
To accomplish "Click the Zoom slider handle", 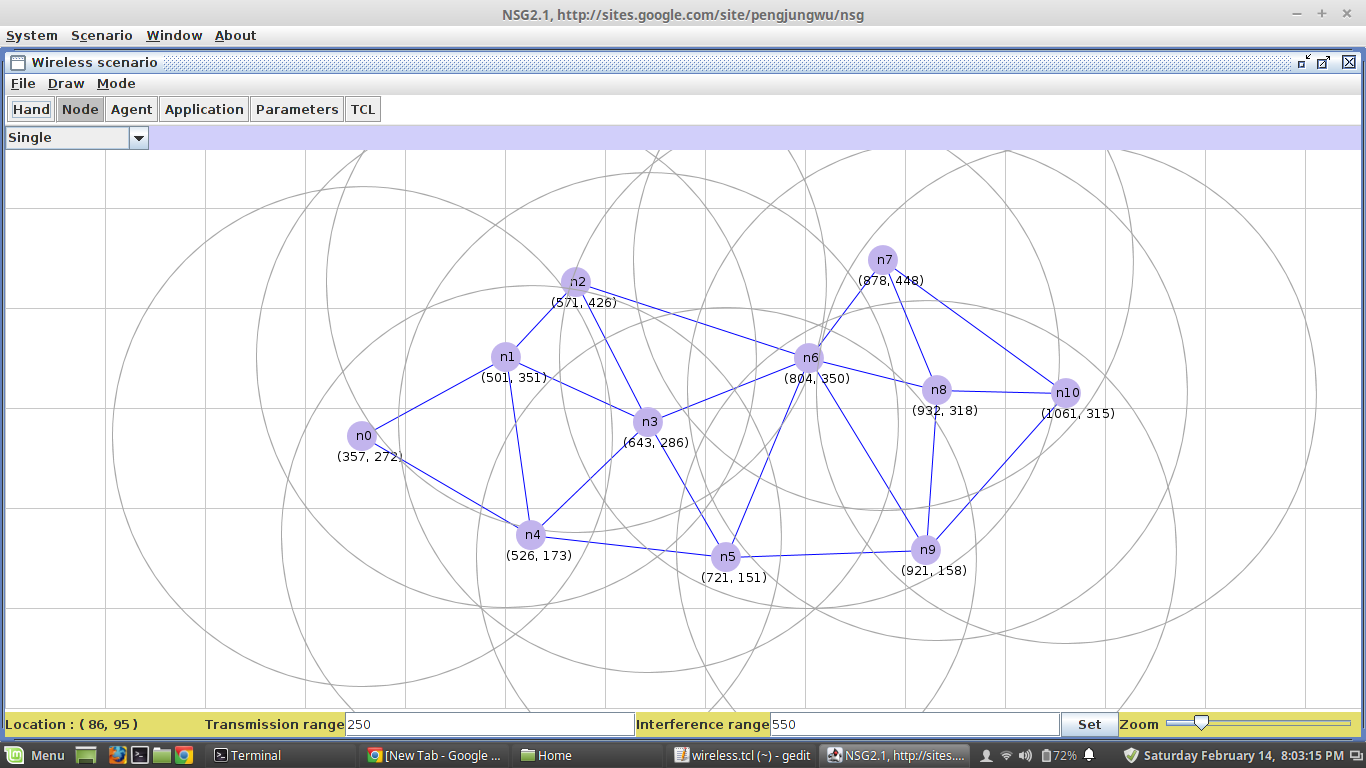I will [x=1200, y=721].
